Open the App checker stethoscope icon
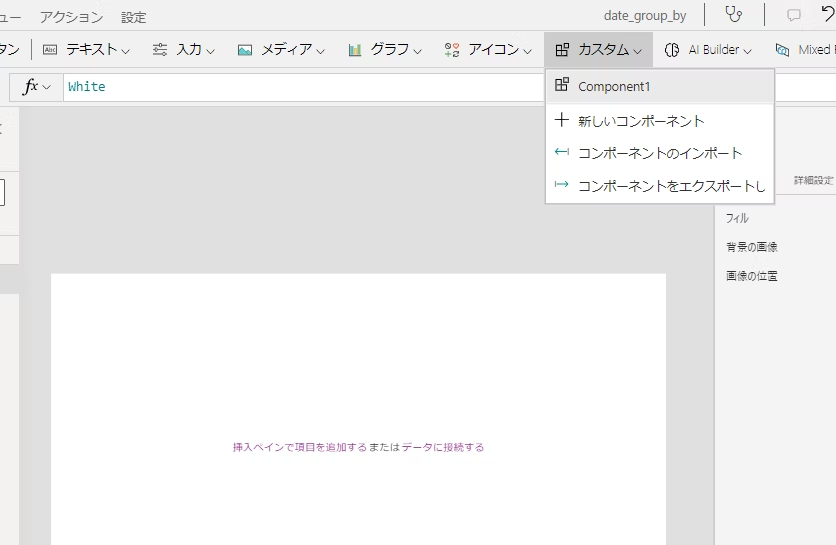Viewport: 836px width, 545px height. (734, 15)
